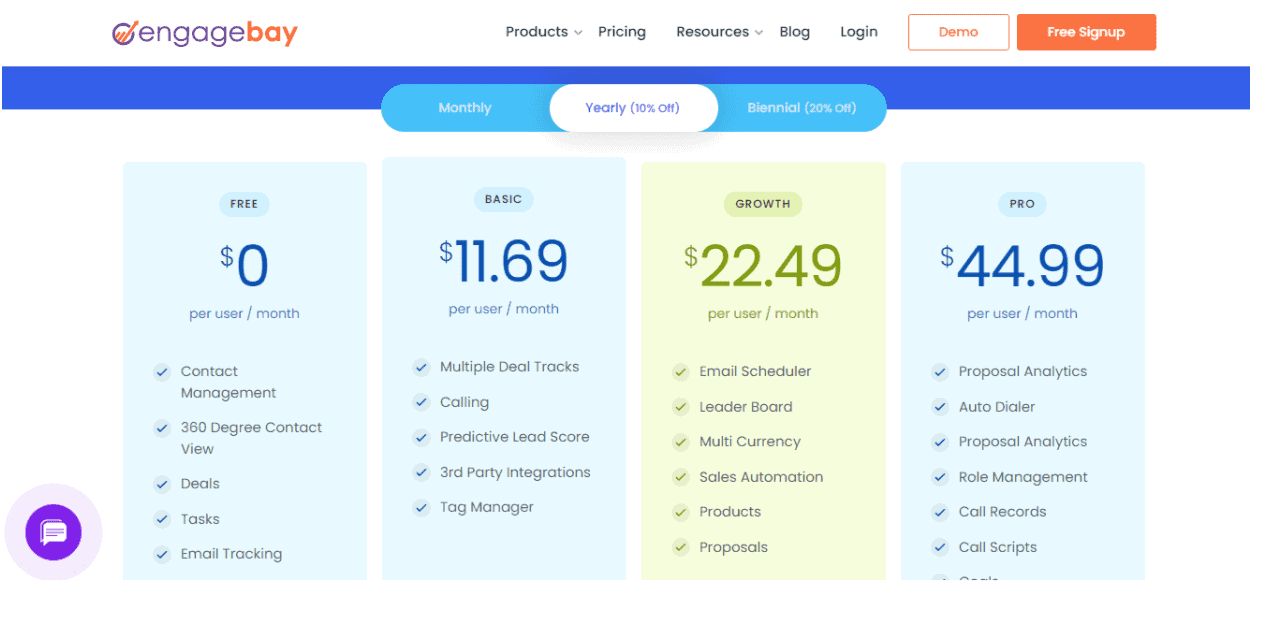Request a Demo

959,32
